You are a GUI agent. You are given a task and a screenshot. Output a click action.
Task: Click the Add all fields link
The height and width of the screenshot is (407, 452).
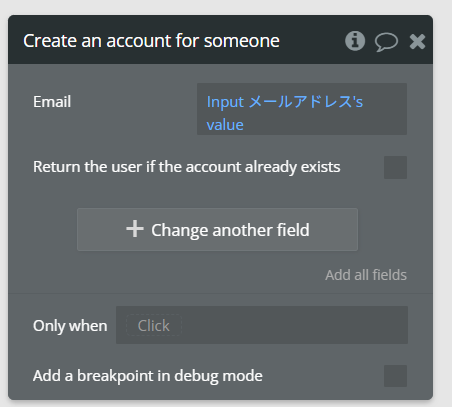tap(366, 275)
